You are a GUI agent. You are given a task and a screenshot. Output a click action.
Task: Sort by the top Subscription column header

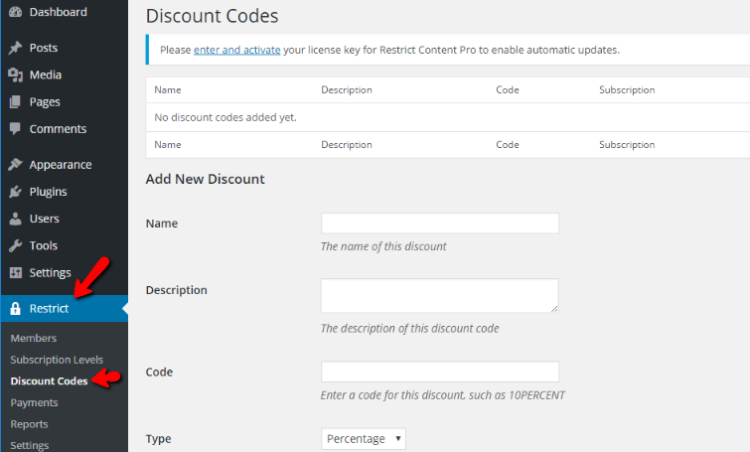tap(627, 90)
